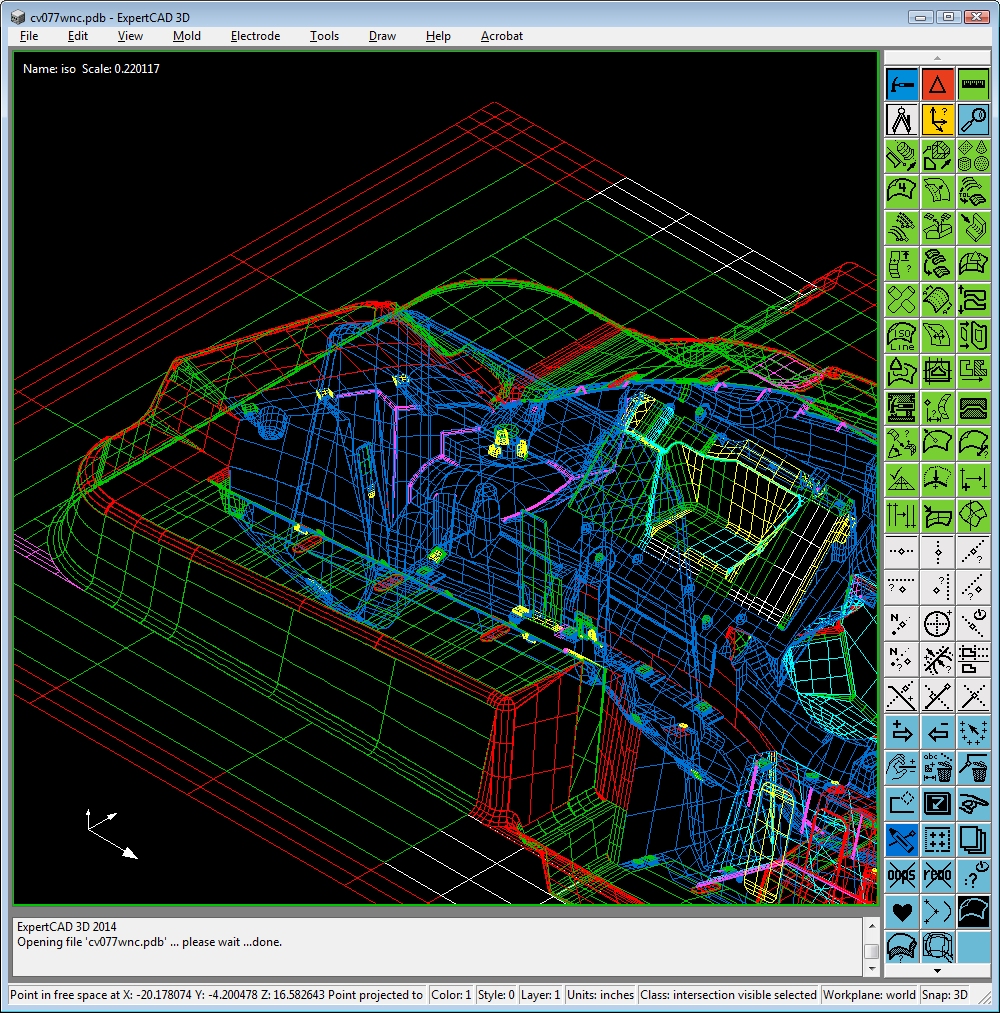Screen dimensions: 1000x1013
Task: Click 'Color: 1' in status bar
Action: [x=451, y=995]
